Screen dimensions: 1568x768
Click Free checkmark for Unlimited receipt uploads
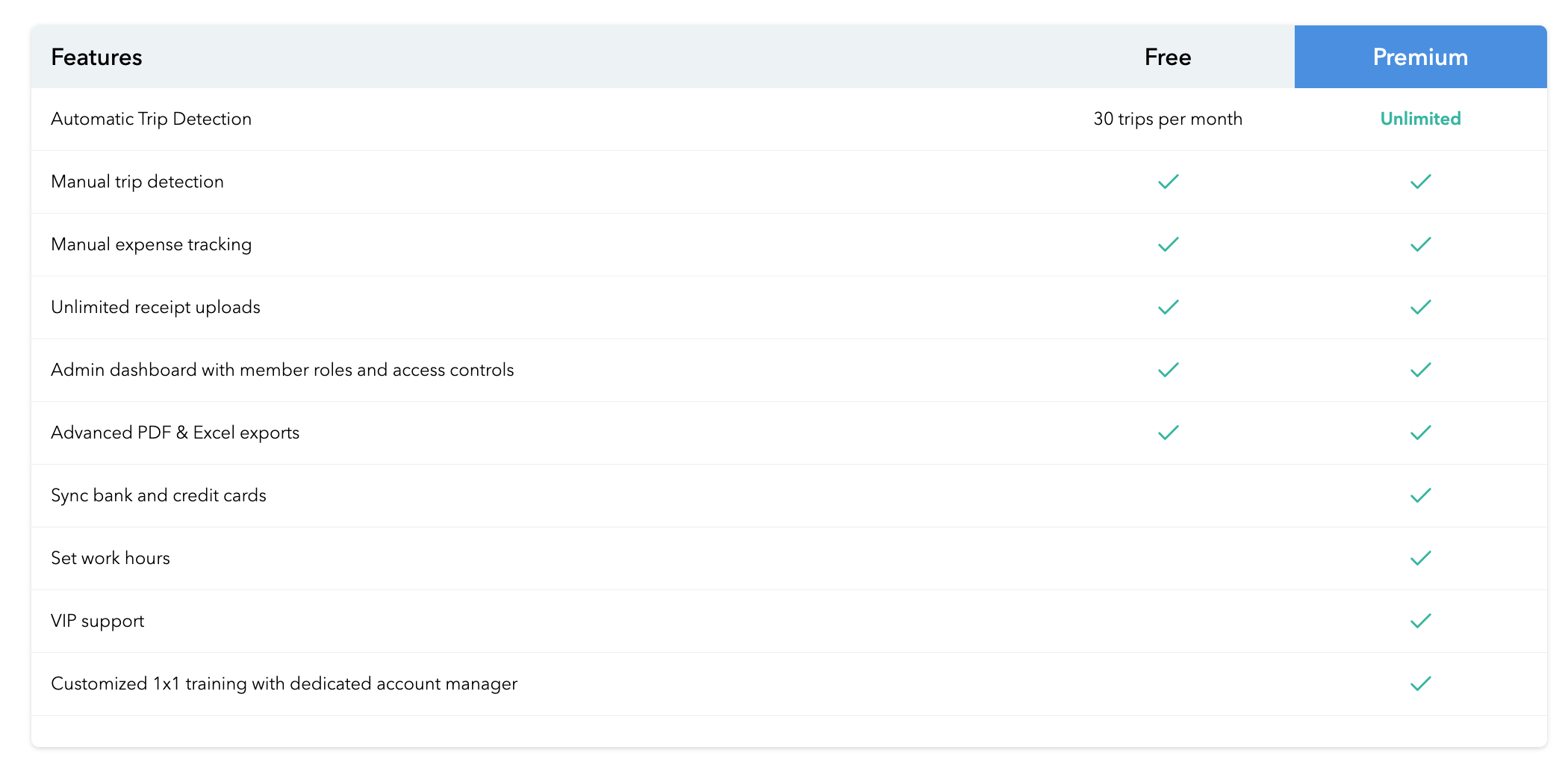click(1168, 307)
